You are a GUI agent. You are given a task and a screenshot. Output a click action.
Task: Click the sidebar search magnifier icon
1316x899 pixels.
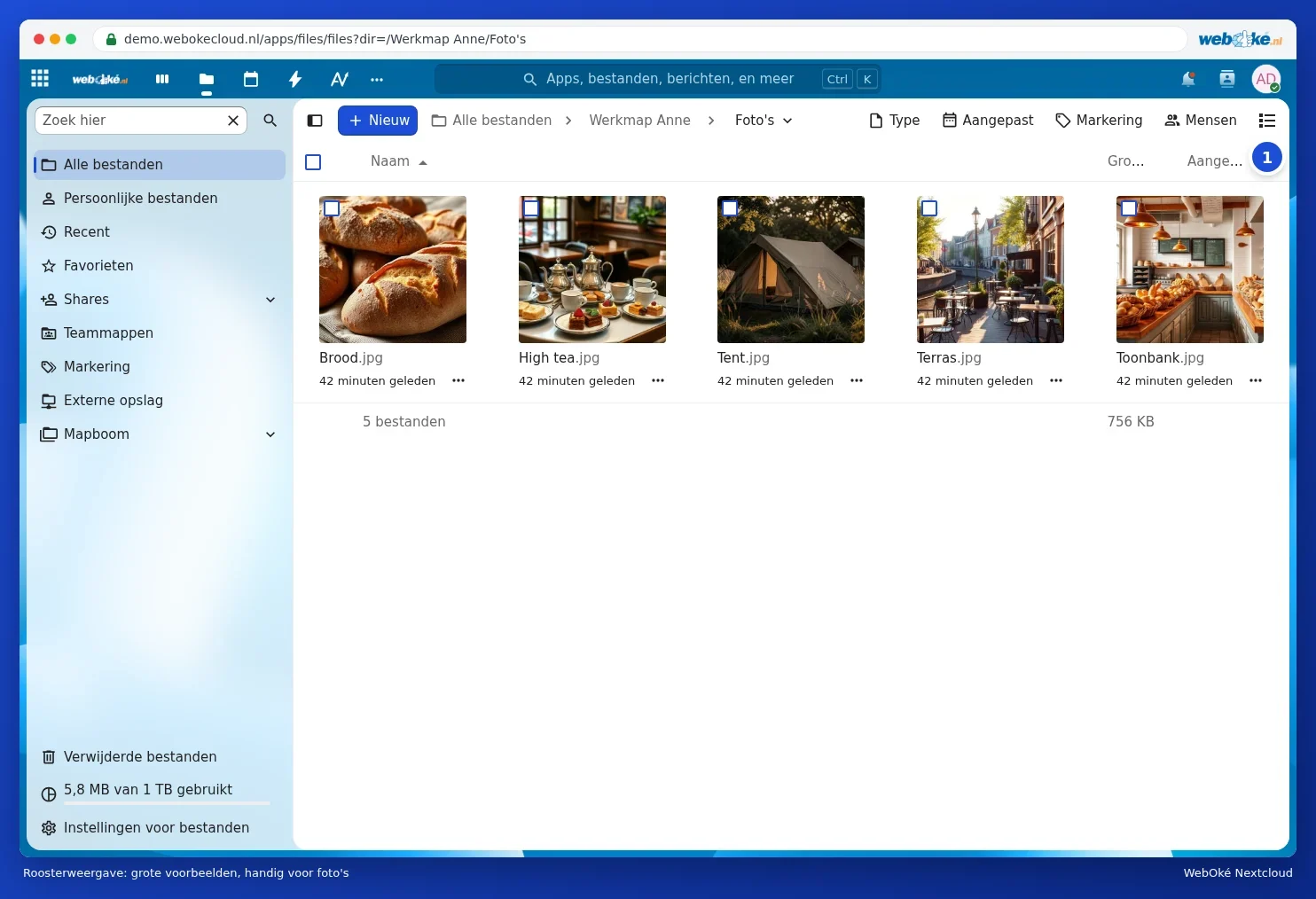(x=270, y=121)
